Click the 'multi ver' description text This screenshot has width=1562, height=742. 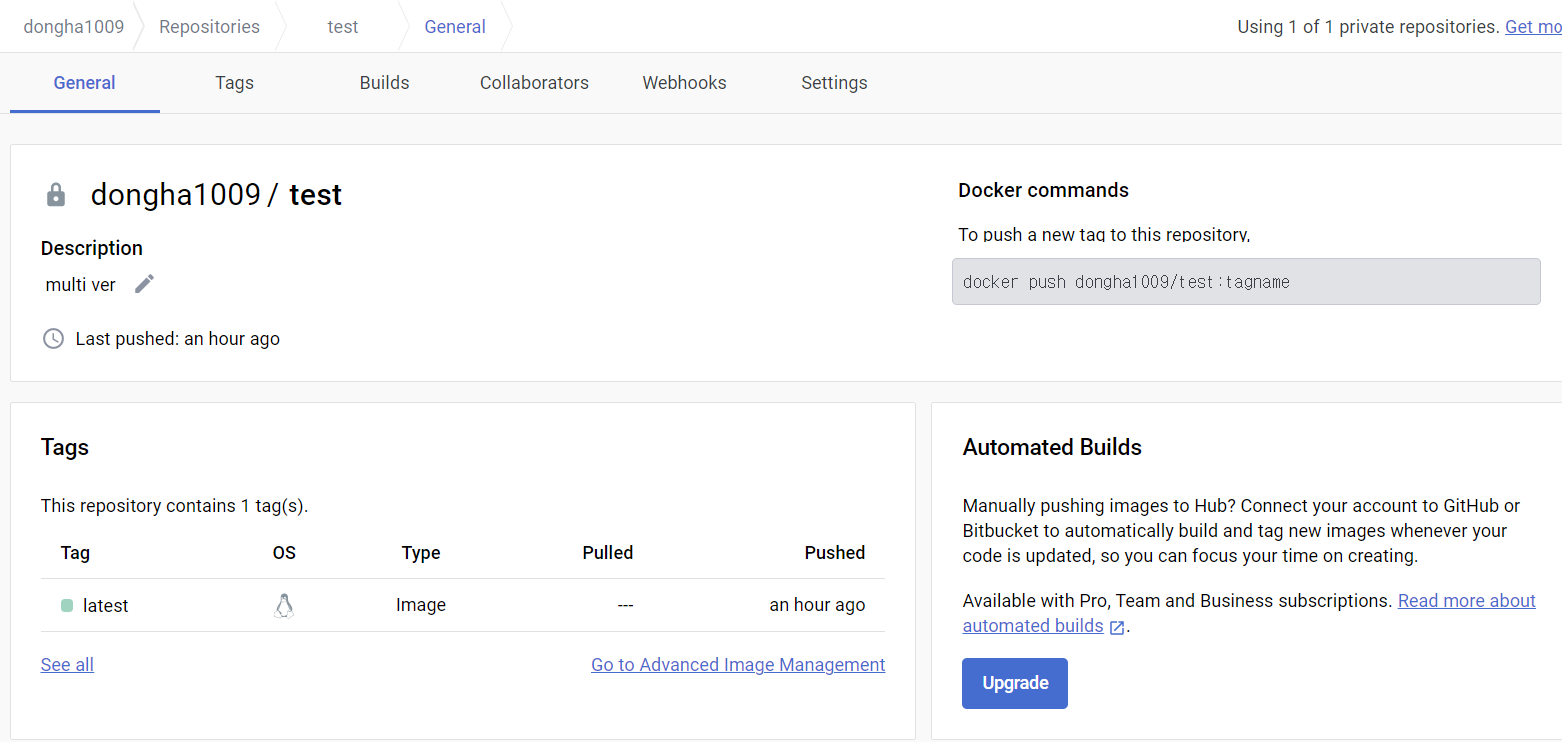(x=81, y=285)
